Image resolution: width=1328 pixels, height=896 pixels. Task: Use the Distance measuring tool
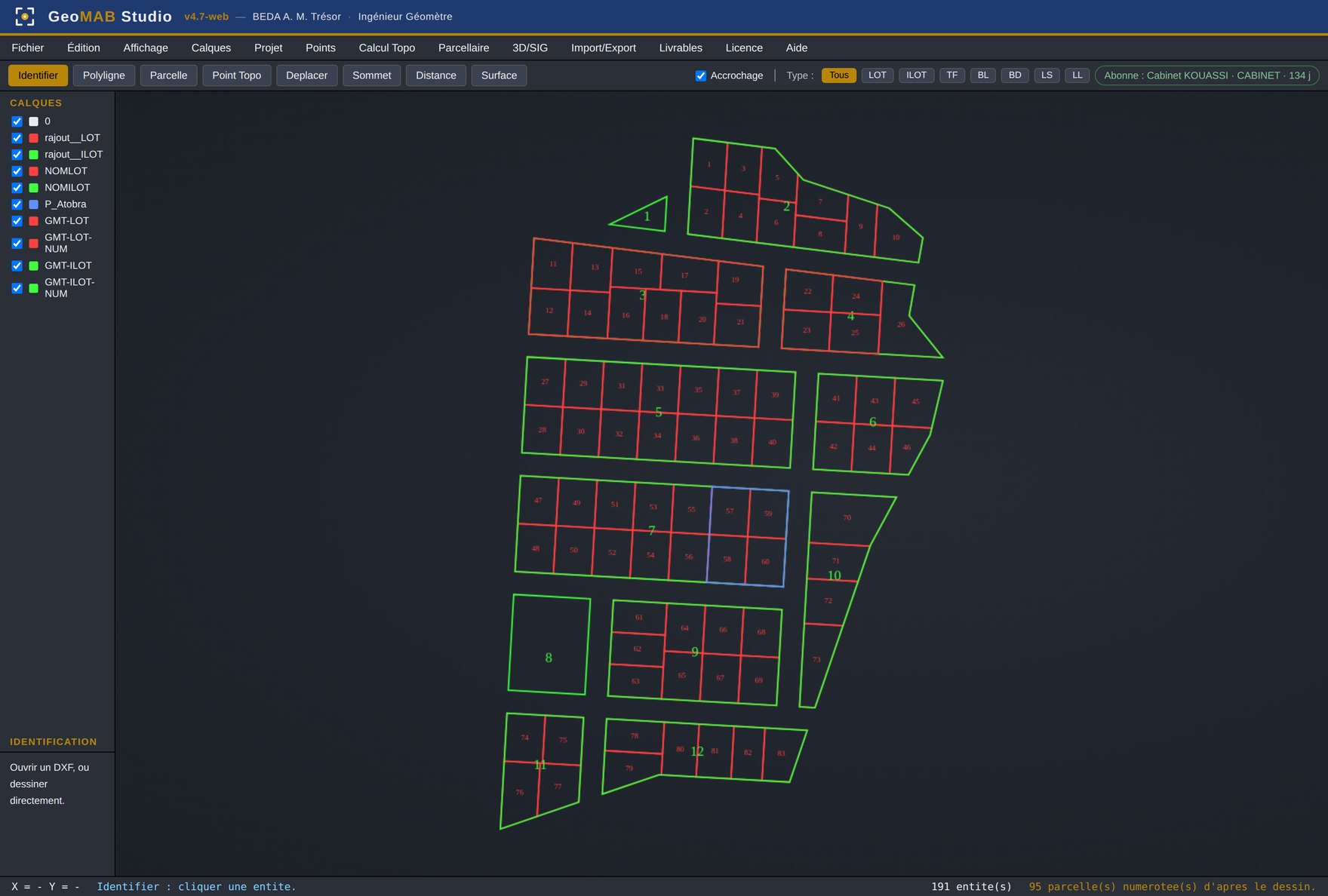coord(436,75)
